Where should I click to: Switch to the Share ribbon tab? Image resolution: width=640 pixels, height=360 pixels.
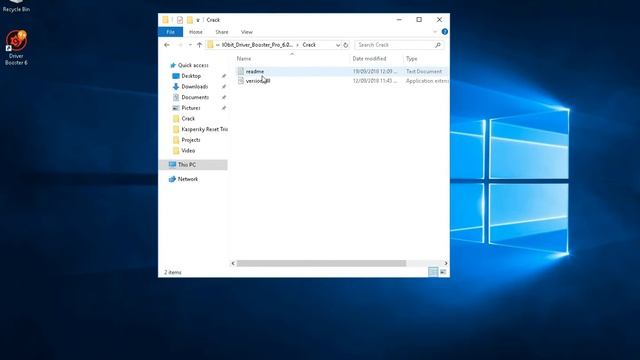[x=222, y=32]
